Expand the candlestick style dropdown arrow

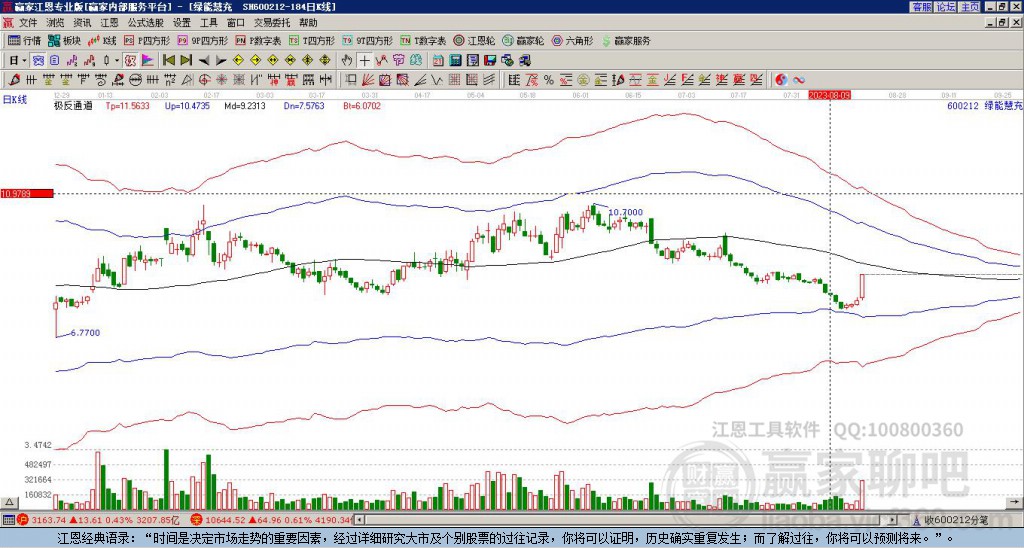117,61
